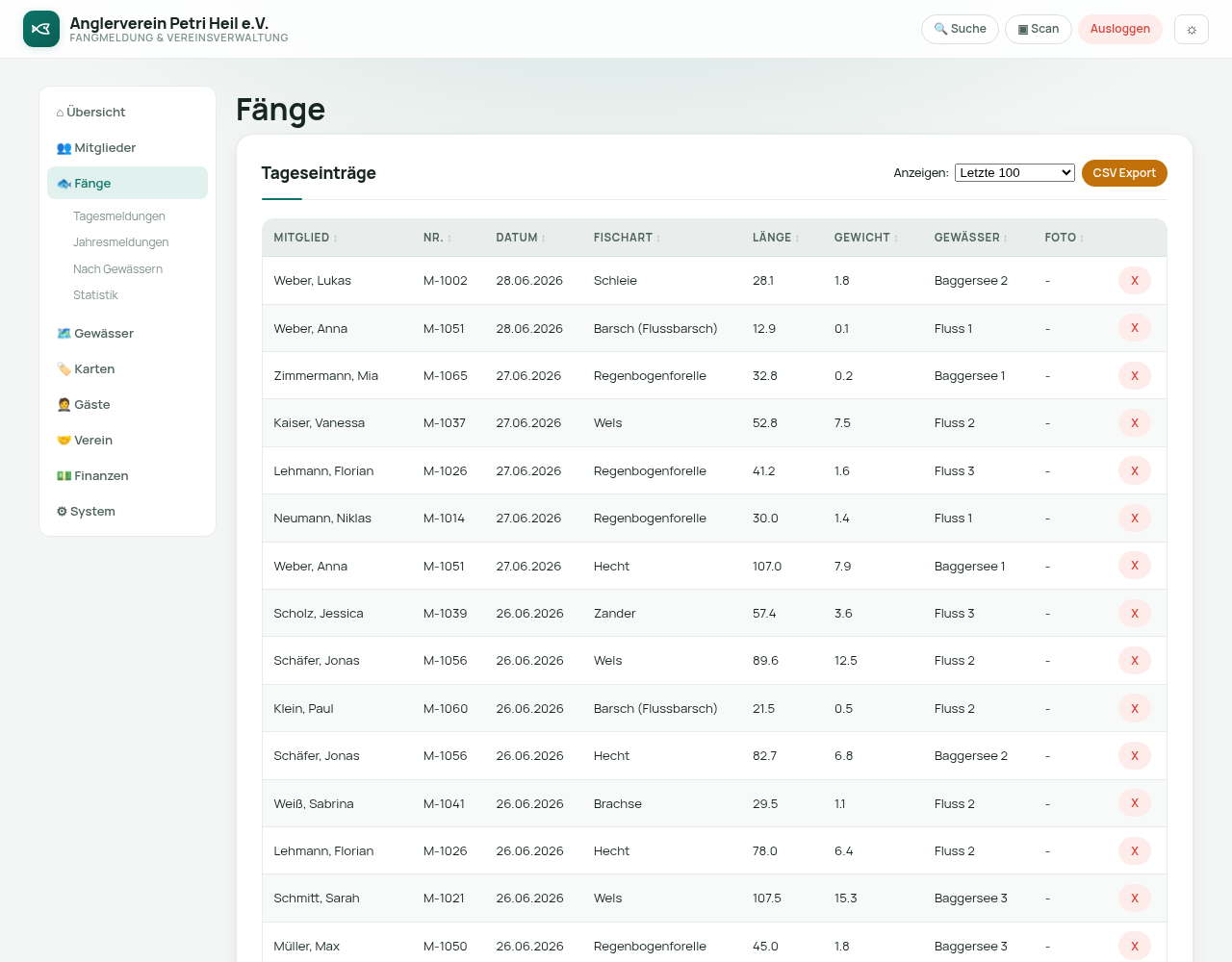Open Mitglieder in the sidebar
This screenshot has width=1232, height=962.
click(x=127, y=148)
